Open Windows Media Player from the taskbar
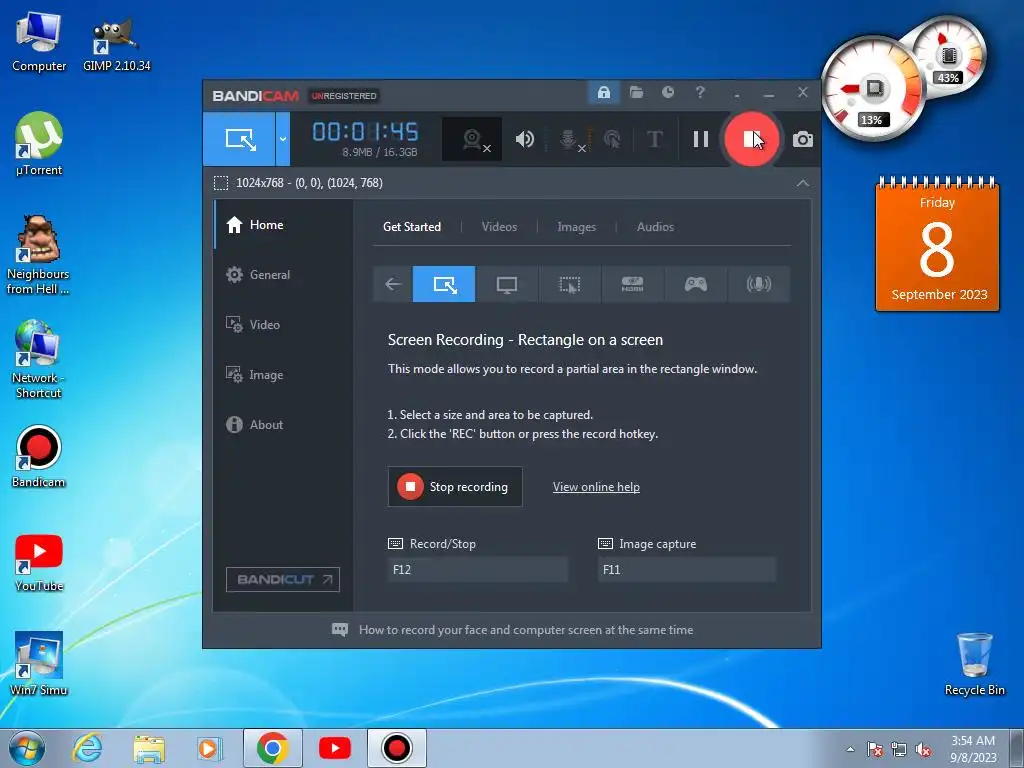Image resolution: width=1024 pixels, height=768 pixels. 210,748
